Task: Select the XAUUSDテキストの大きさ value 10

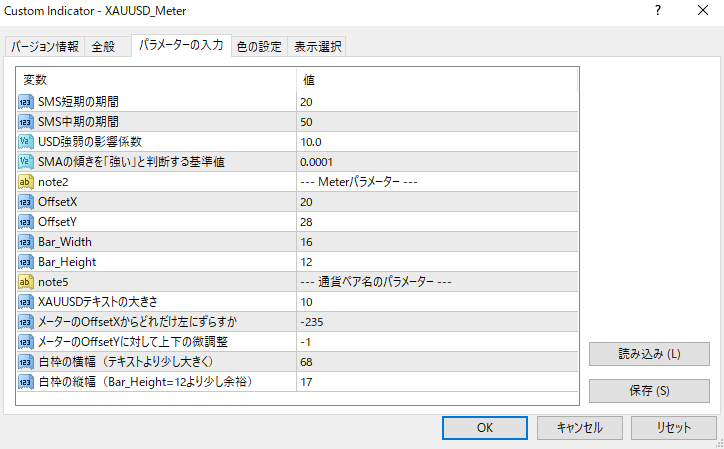Action: click(x=437, y=302)
